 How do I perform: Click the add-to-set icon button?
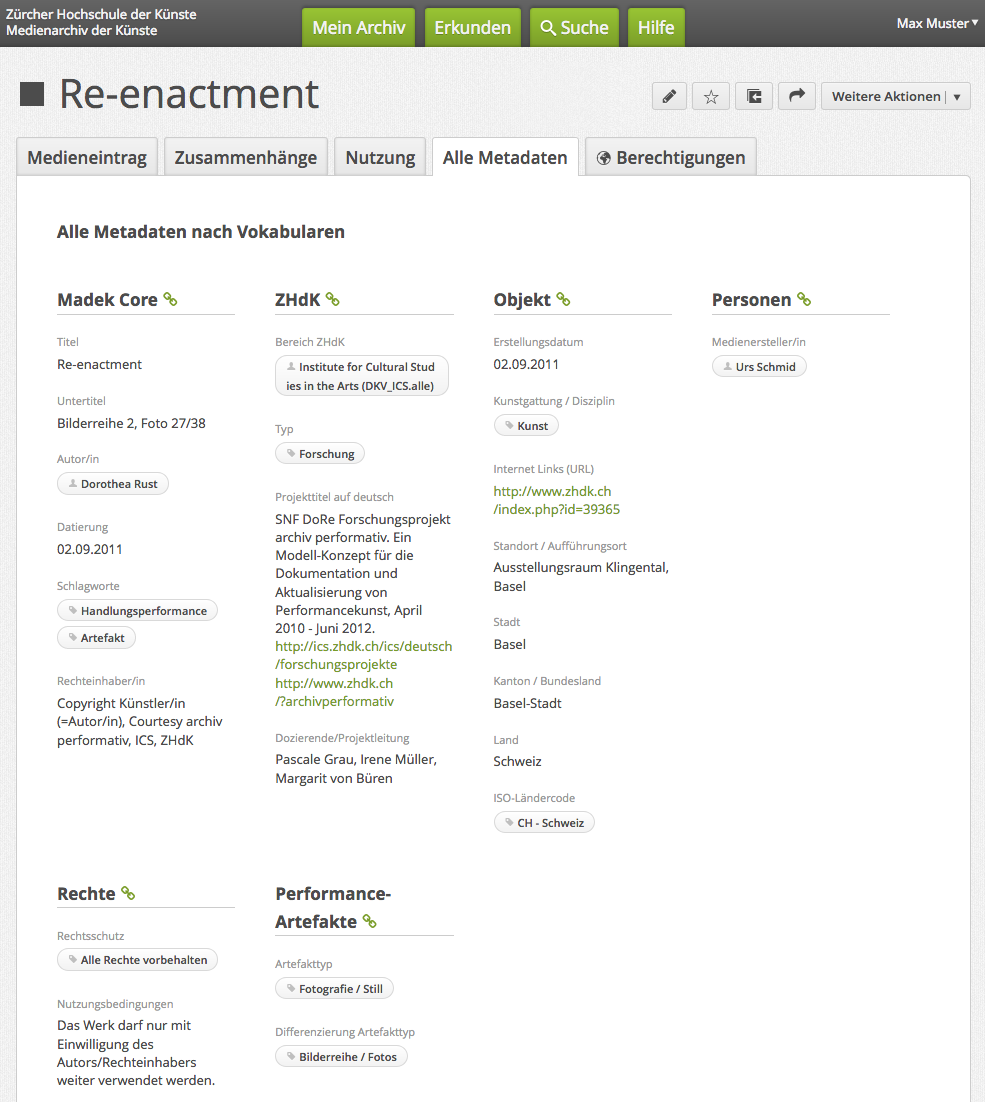pos(754,96)
